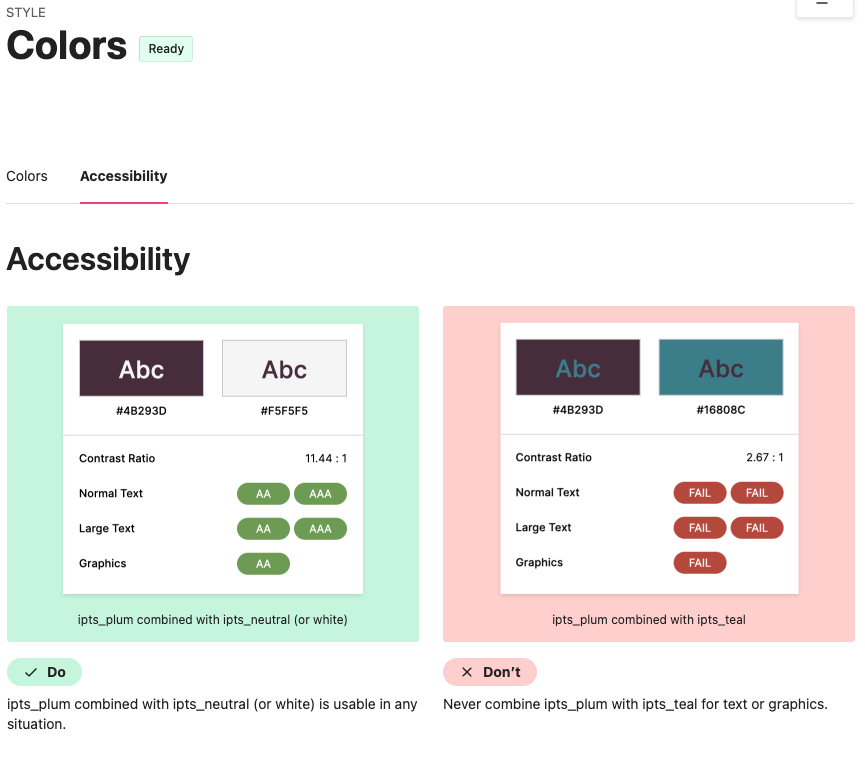Click the plum #4B293D swatch in Do card

[x=141, y=369]
